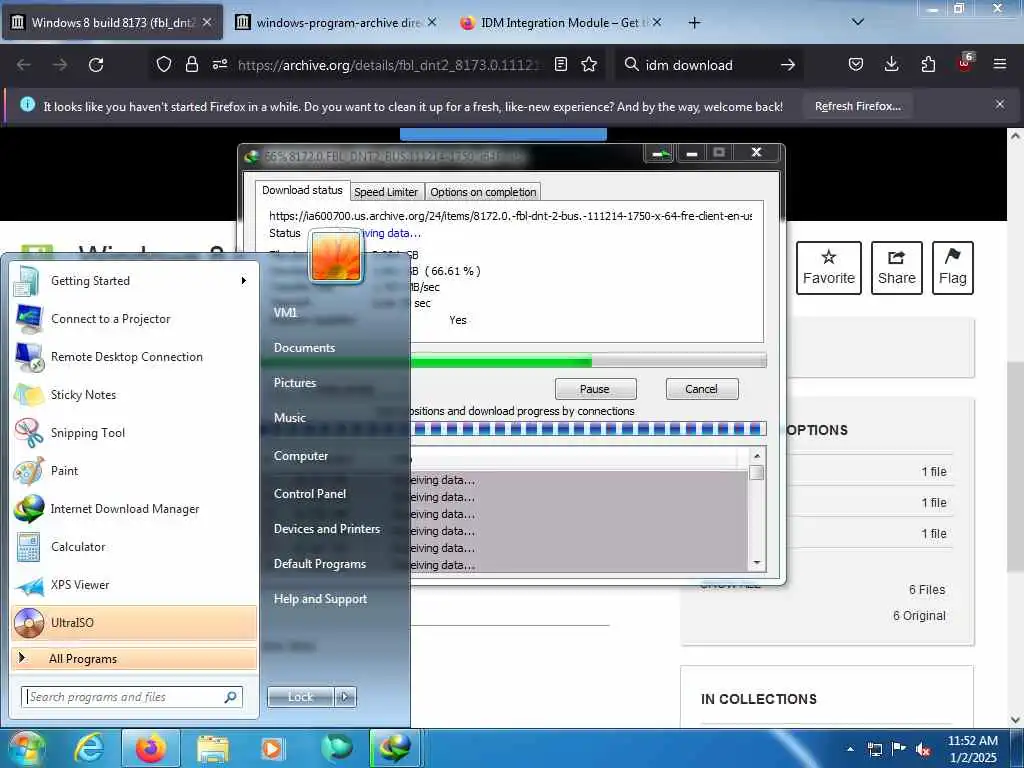Switch to windows-program-archive browser tab
Viewport: 1024px width, 768px height.
337,23
